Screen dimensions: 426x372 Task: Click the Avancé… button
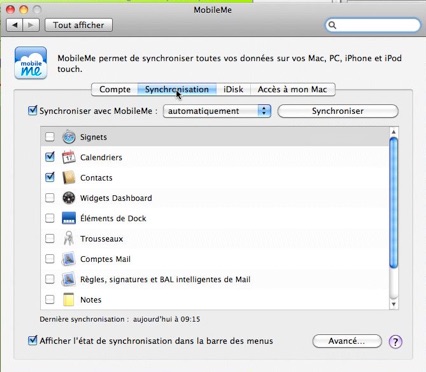pyautogui.click(x=347, y=341)
